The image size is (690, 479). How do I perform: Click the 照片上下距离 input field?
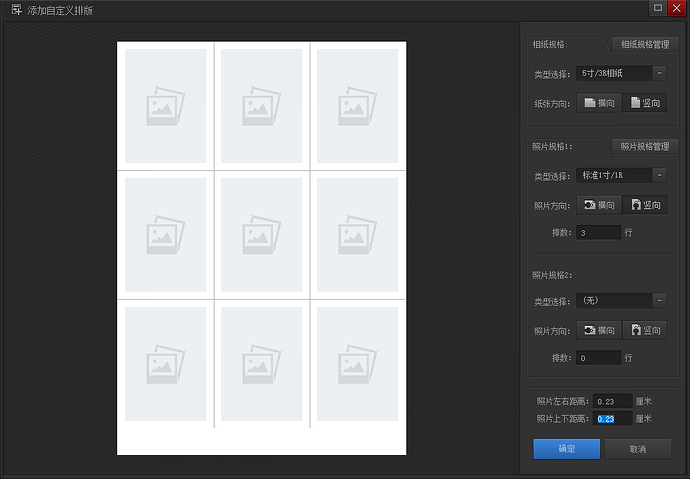click(x=613, y=419)
